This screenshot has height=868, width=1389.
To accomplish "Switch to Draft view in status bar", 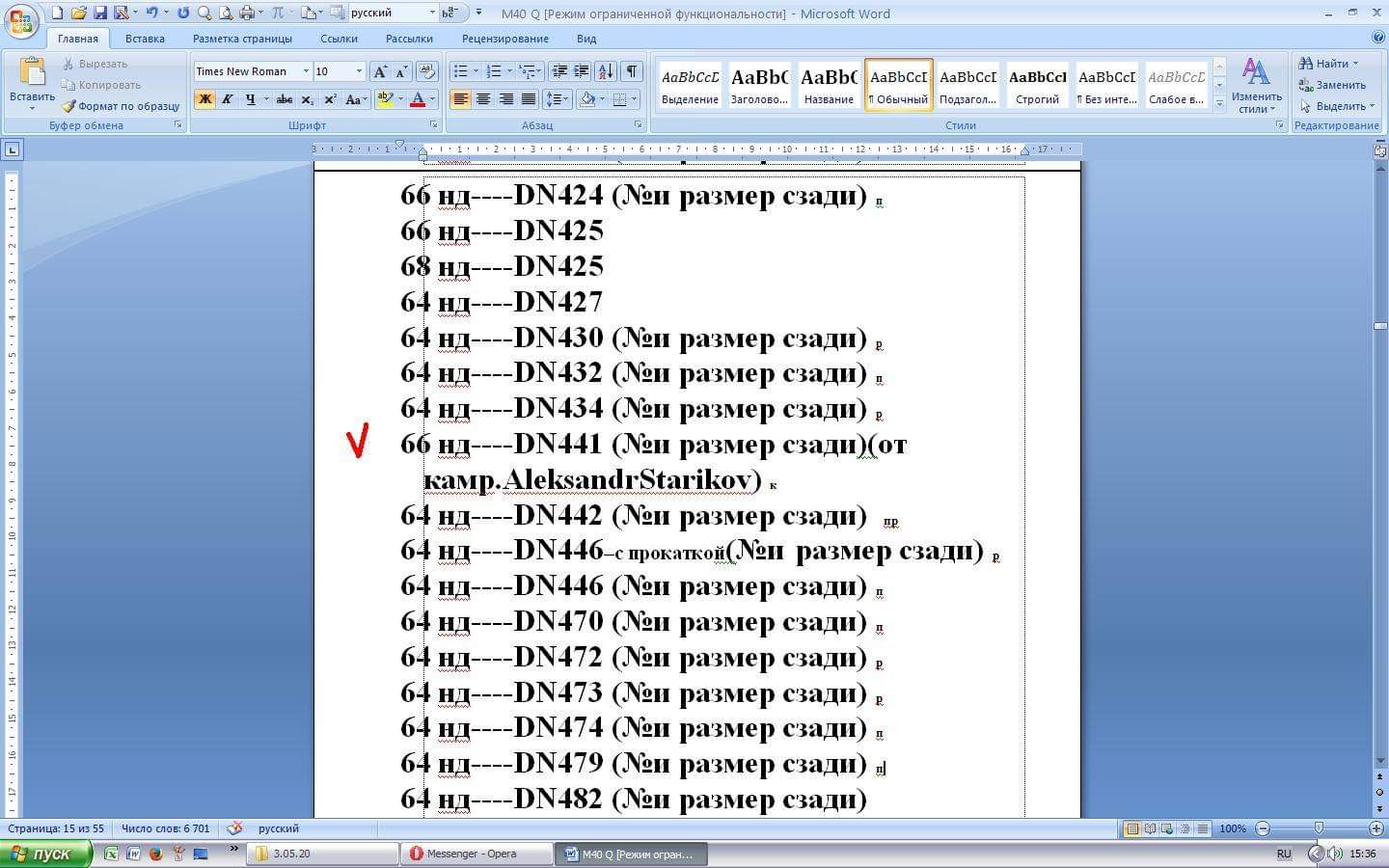I will coord(1203,828).
